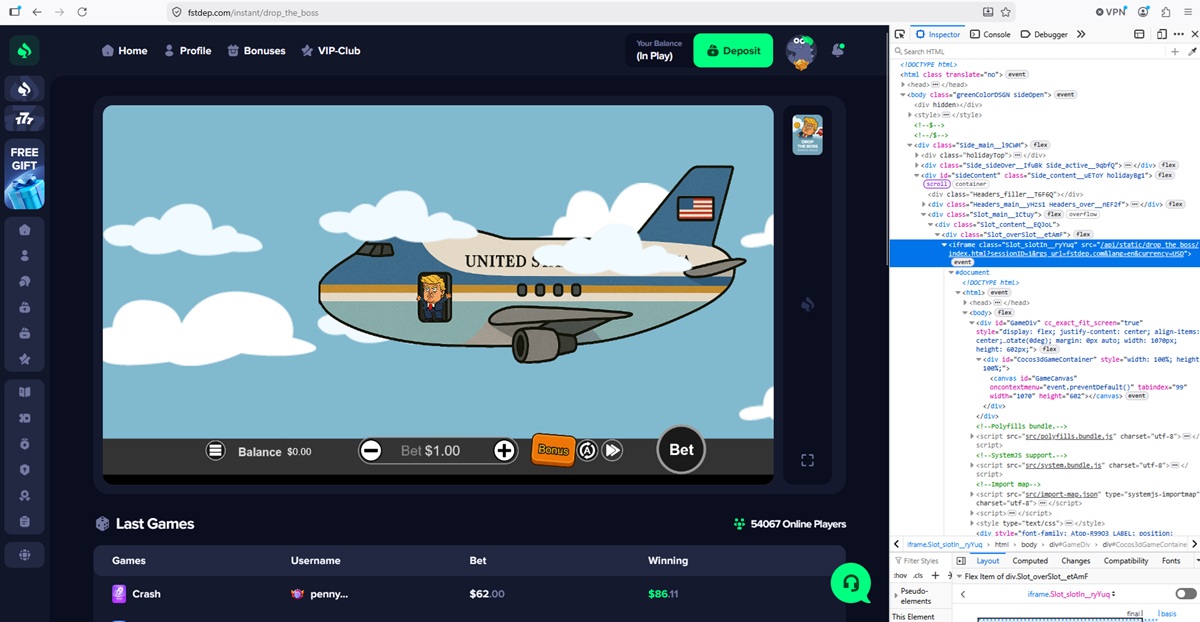Click the Crash game row

[x=469, y=594]
